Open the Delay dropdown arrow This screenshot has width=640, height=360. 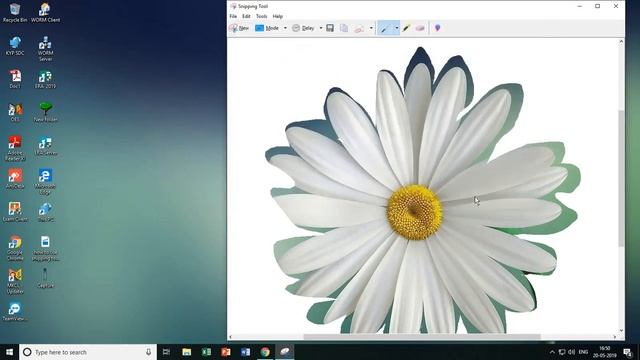321,28
